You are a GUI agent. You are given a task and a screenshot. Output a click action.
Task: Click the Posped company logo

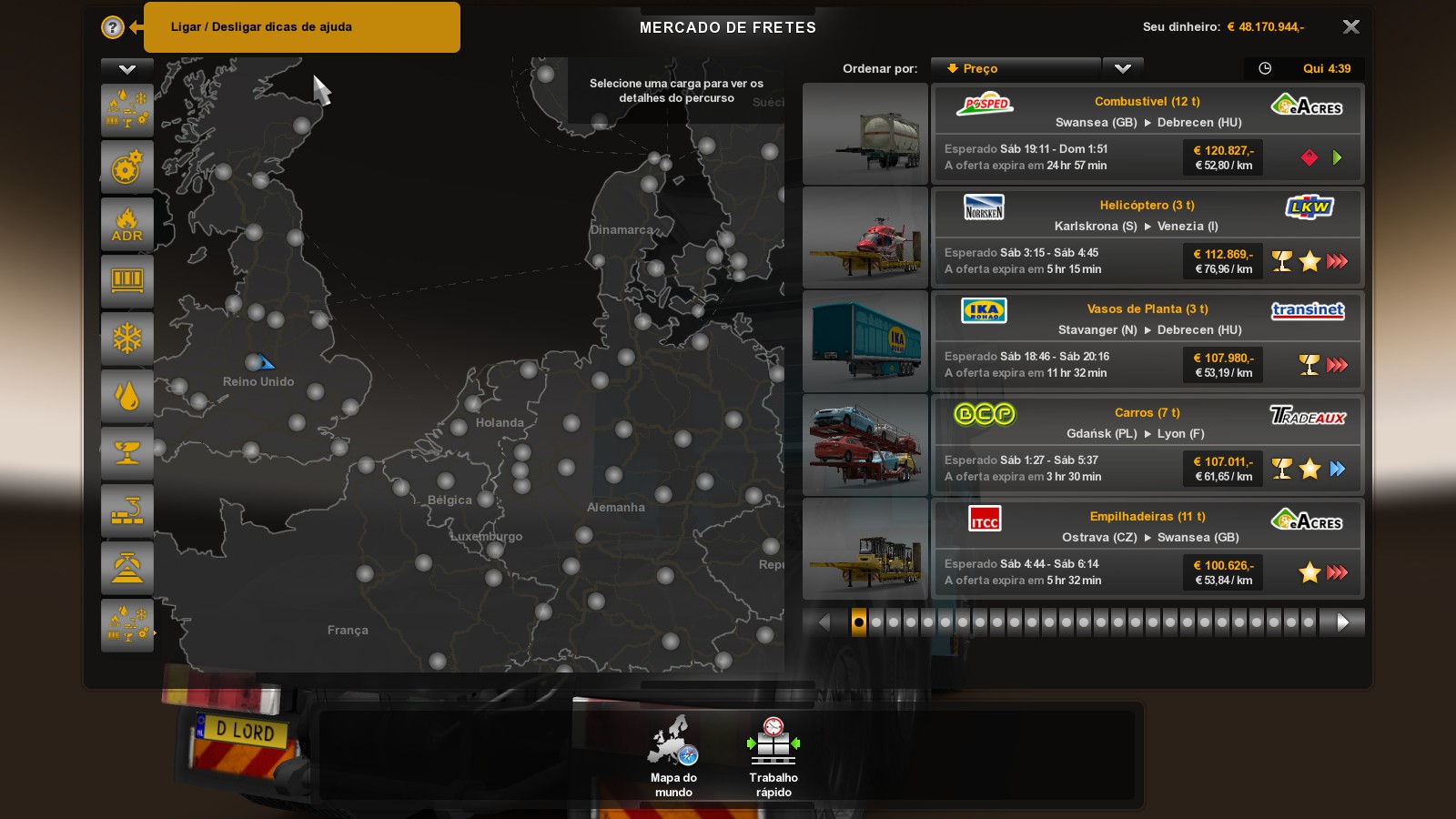point(985,104)
